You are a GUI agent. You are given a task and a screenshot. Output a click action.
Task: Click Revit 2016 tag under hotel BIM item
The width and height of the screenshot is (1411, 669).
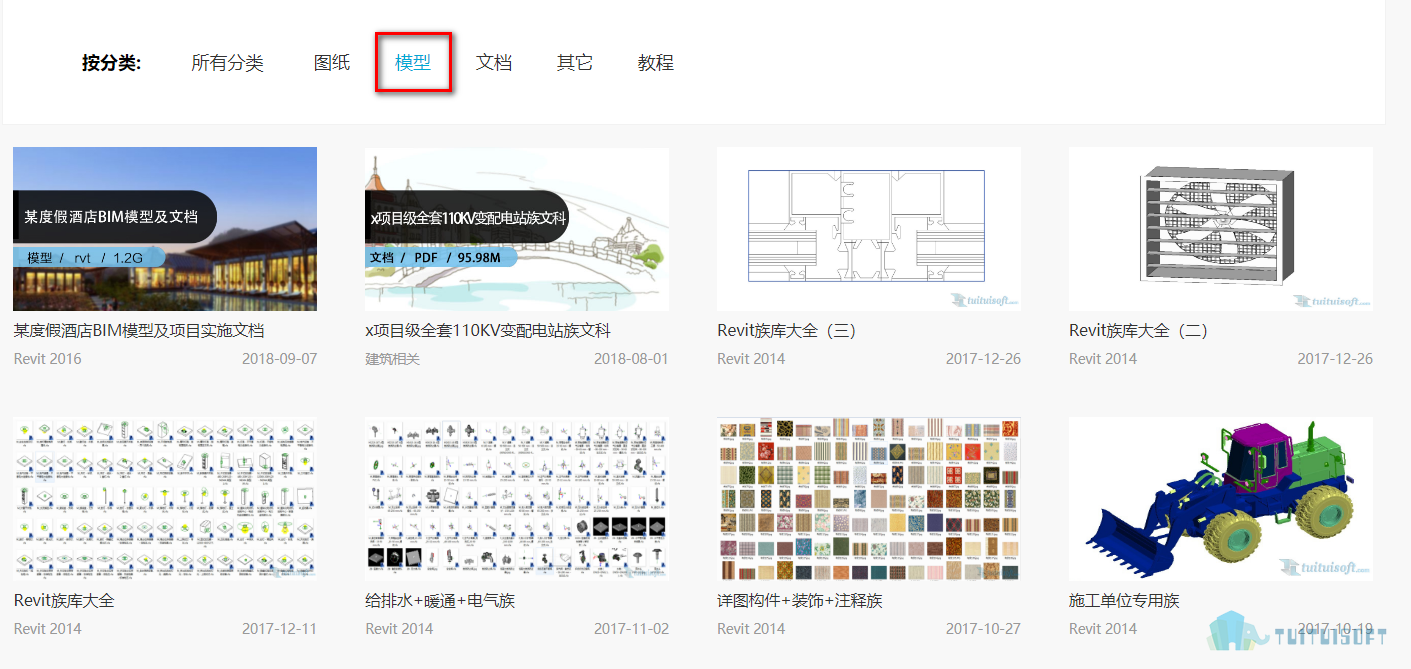48,359
